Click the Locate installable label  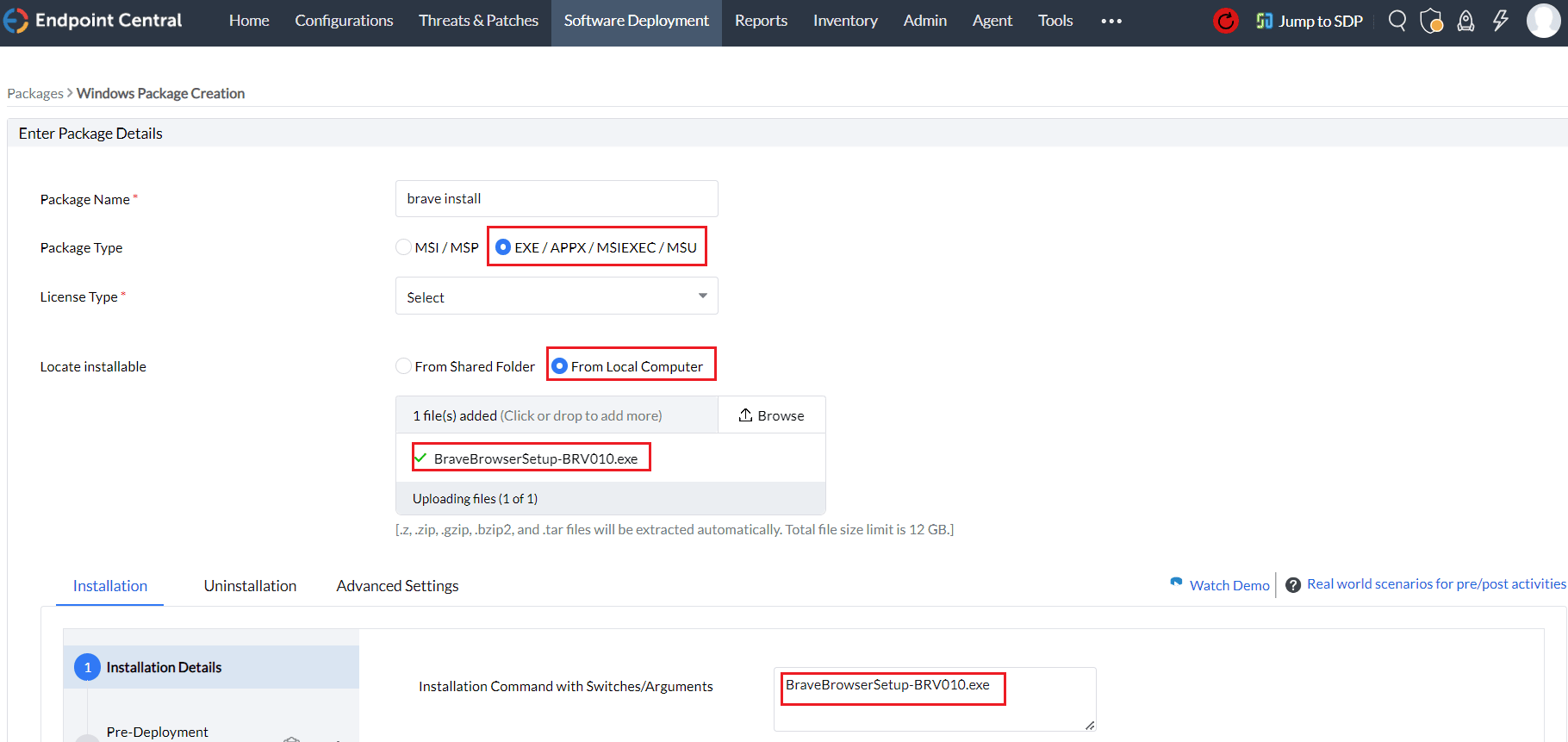pyautogui.click(x=93, y=367)
